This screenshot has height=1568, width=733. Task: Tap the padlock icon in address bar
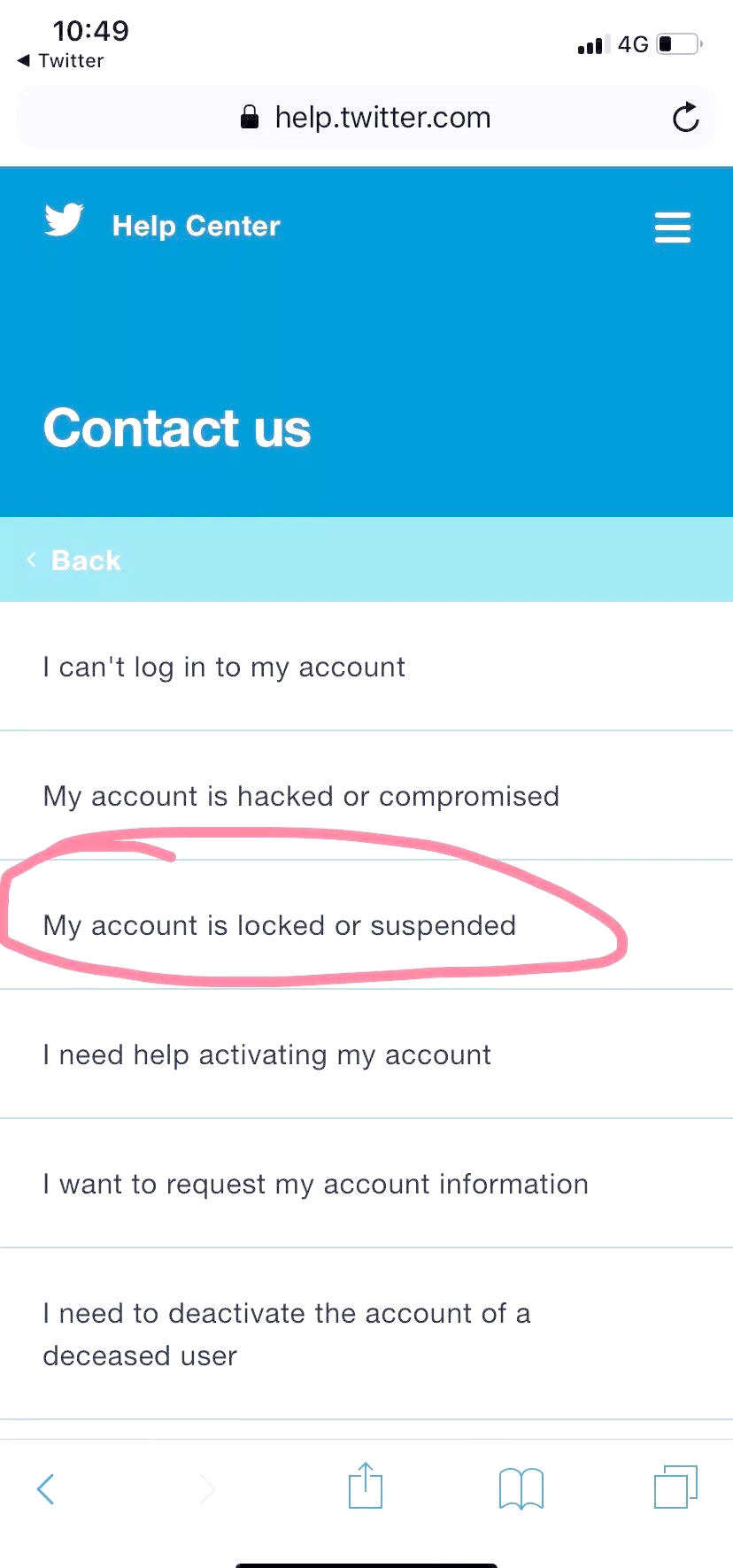click(x=250, y=117)
